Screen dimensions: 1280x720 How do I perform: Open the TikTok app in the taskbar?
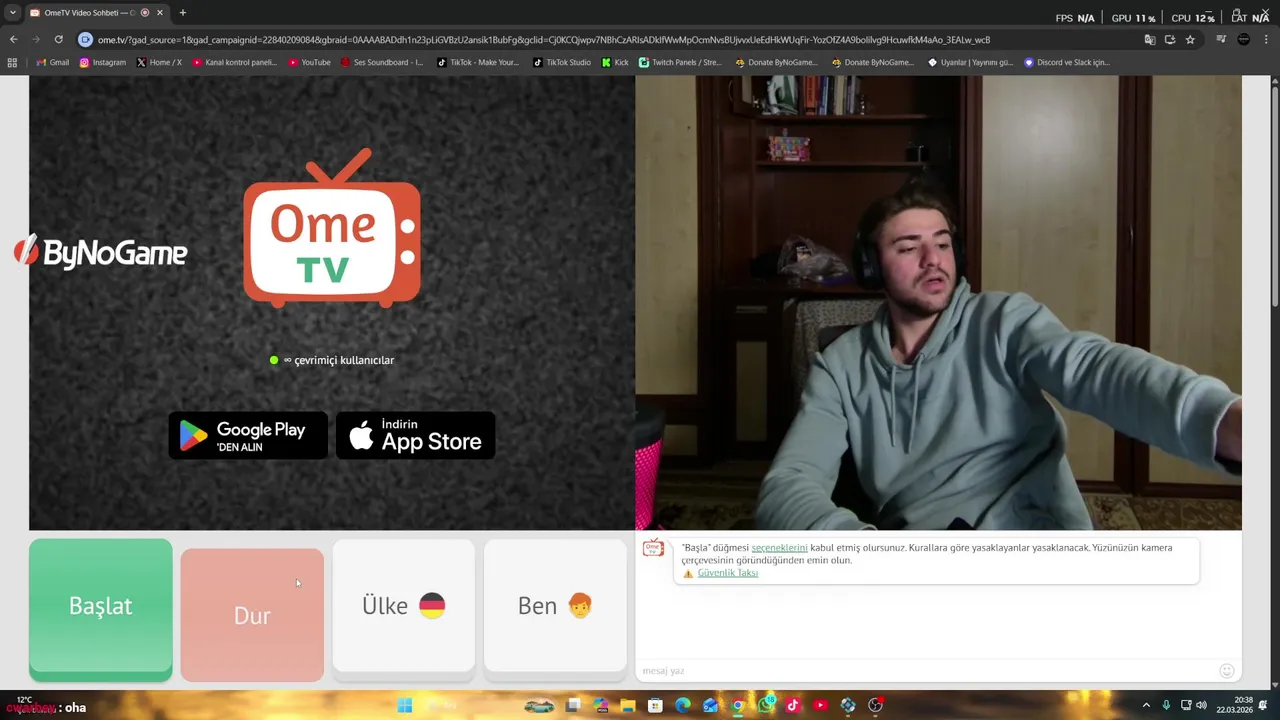coord(793,705)
